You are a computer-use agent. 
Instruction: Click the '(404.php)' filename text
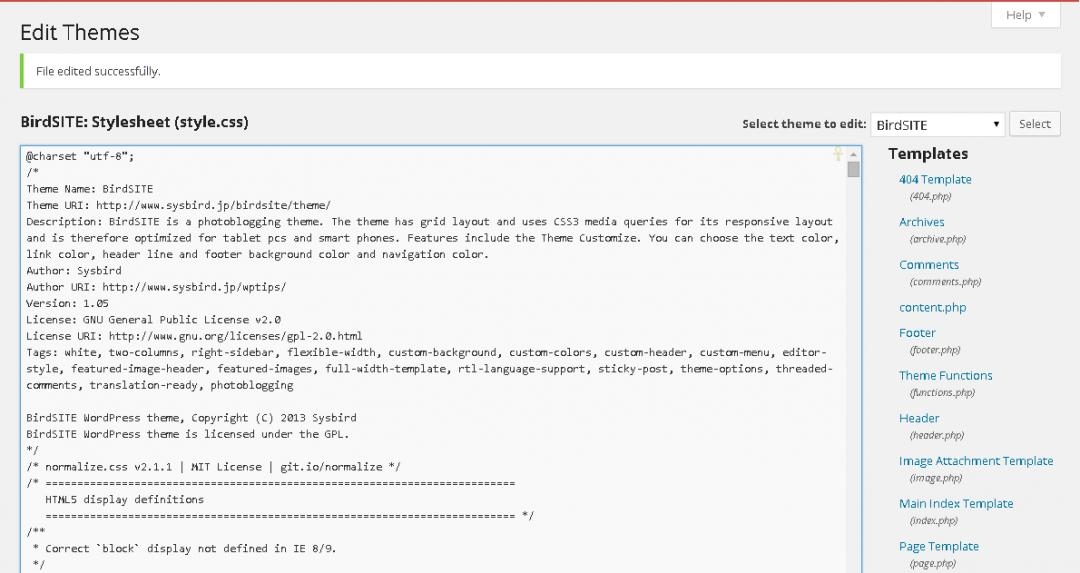(931, 196)
